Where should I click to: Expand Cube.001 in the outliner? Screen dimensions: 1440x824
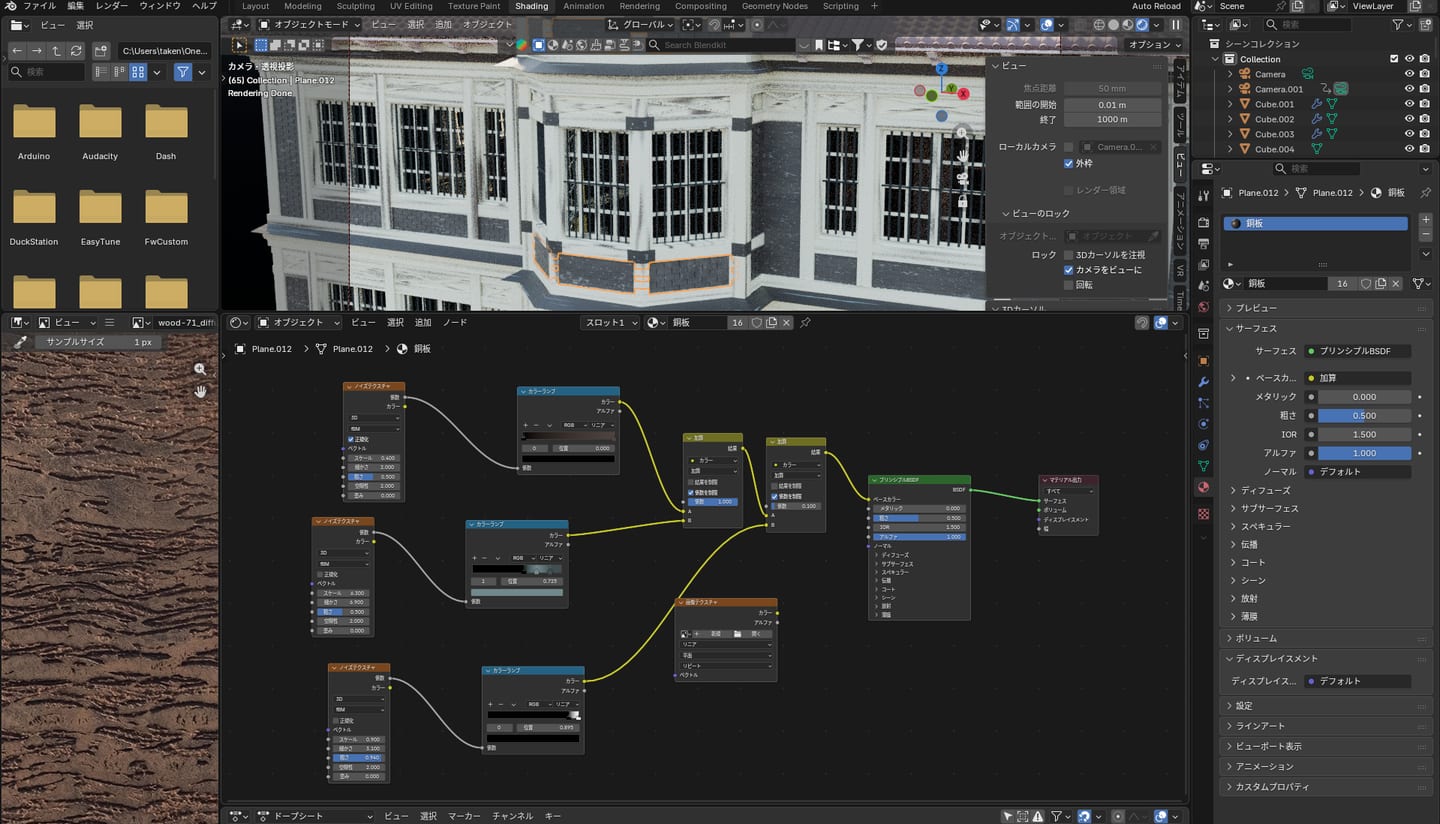coord(1231,104)
